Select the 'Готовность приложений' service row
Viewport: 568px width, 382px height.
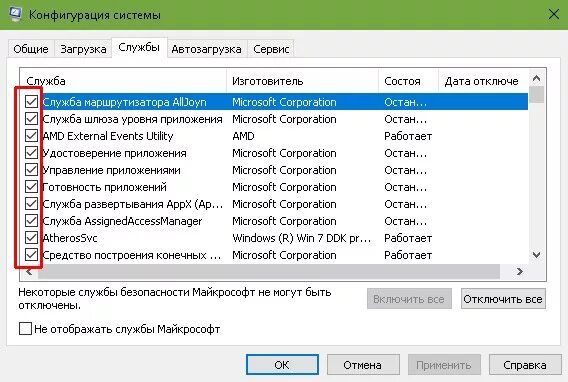point(274,187)
